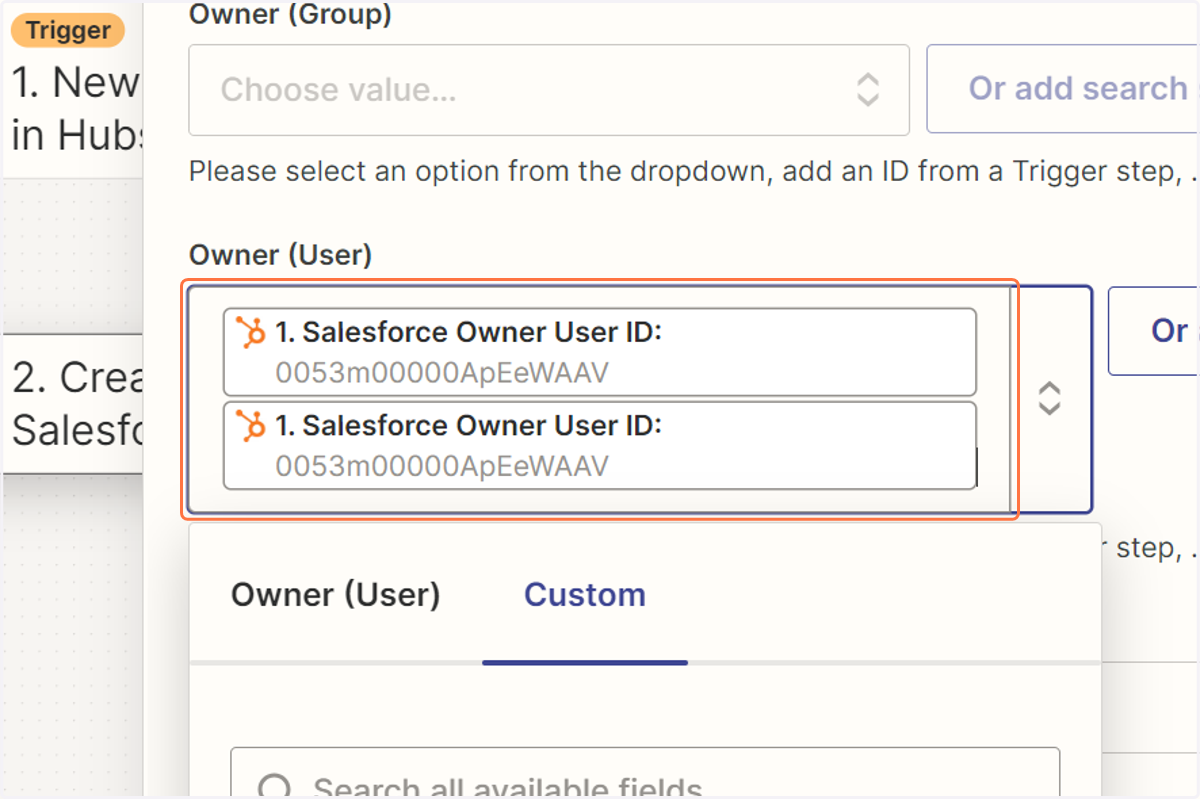Toggle the Owner (User) dropdown chevron arrows
This screenshot has height=799, width=1200.
[x=1048, y=399]
